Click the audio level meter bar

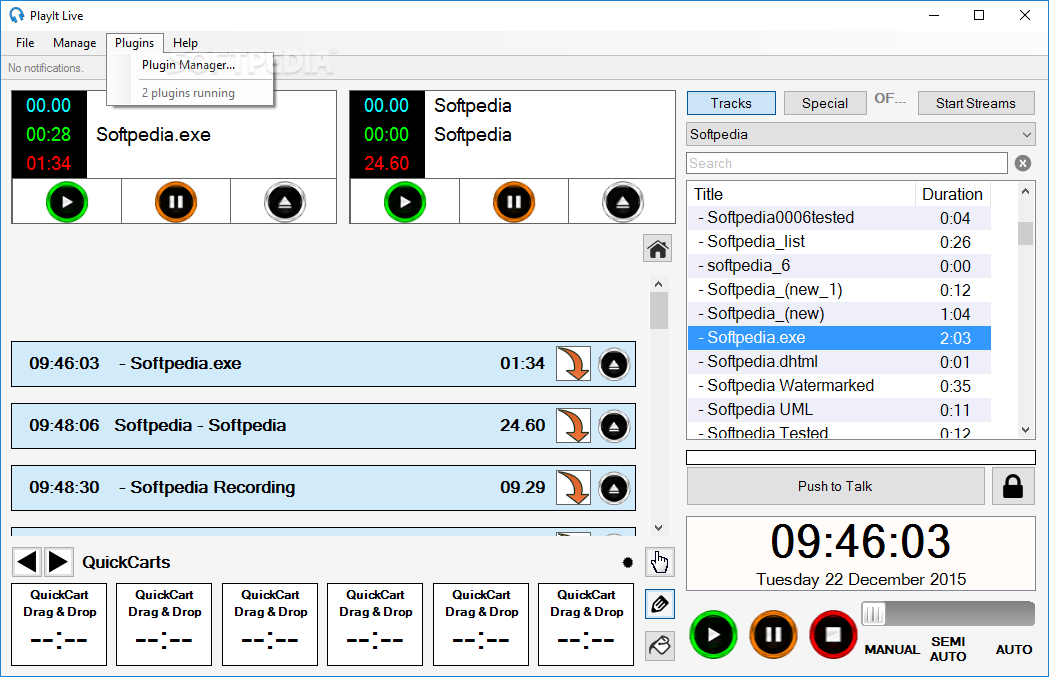pyautogui.click(x=861, y=458)
